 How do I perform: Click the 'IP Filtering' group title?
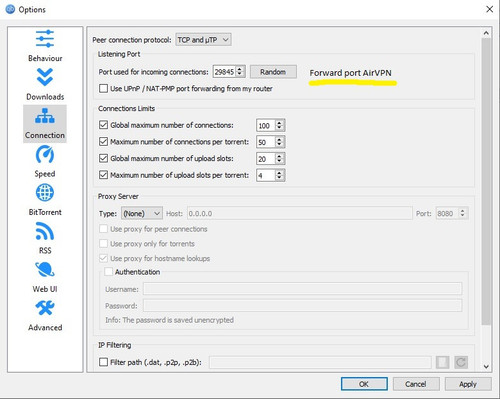click(x=114, y=345)
